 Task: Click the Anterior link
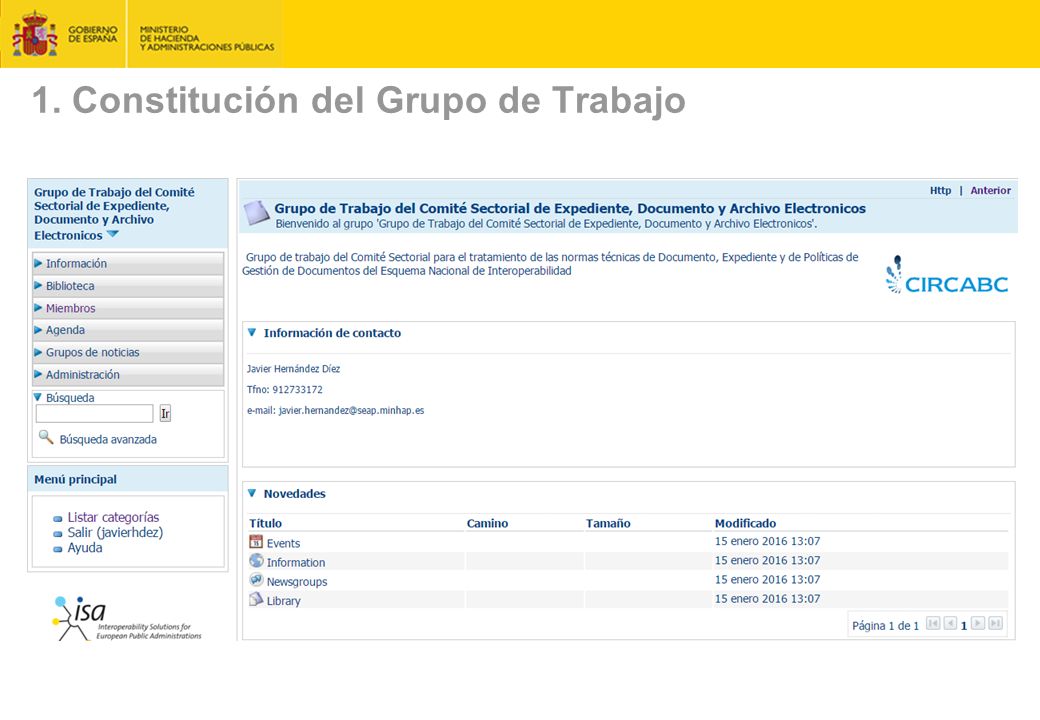point(990,190)
